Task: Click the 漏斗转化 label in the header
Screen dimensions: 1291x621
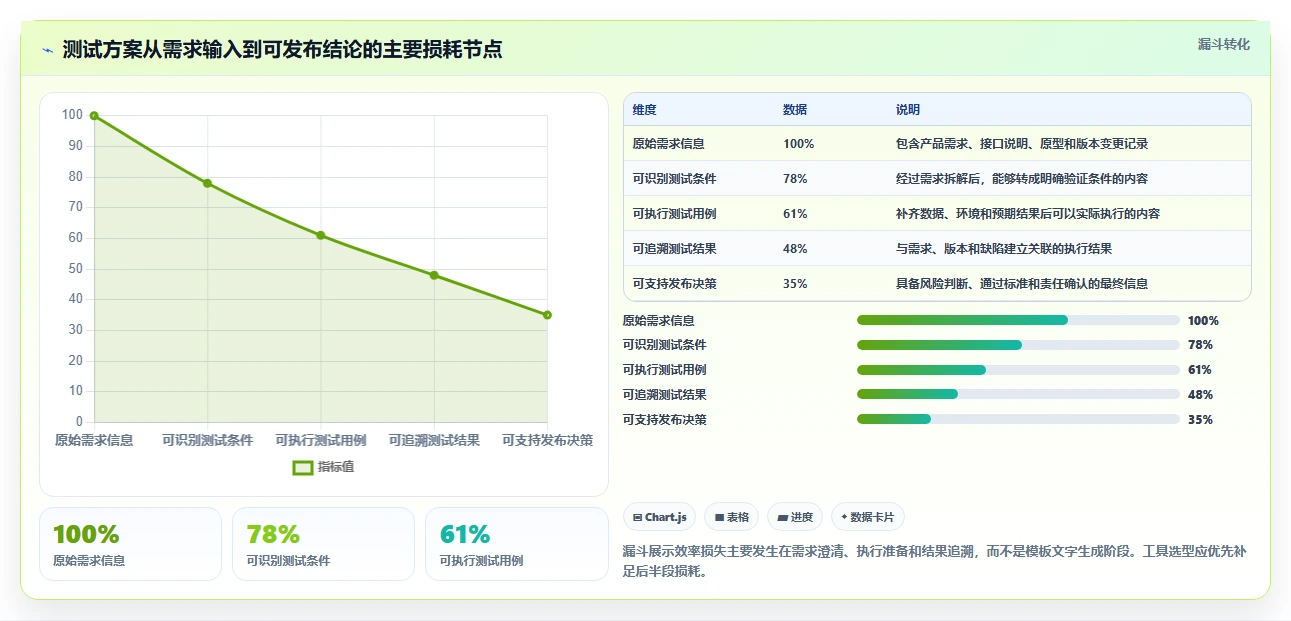Action: coord(1223,44)
